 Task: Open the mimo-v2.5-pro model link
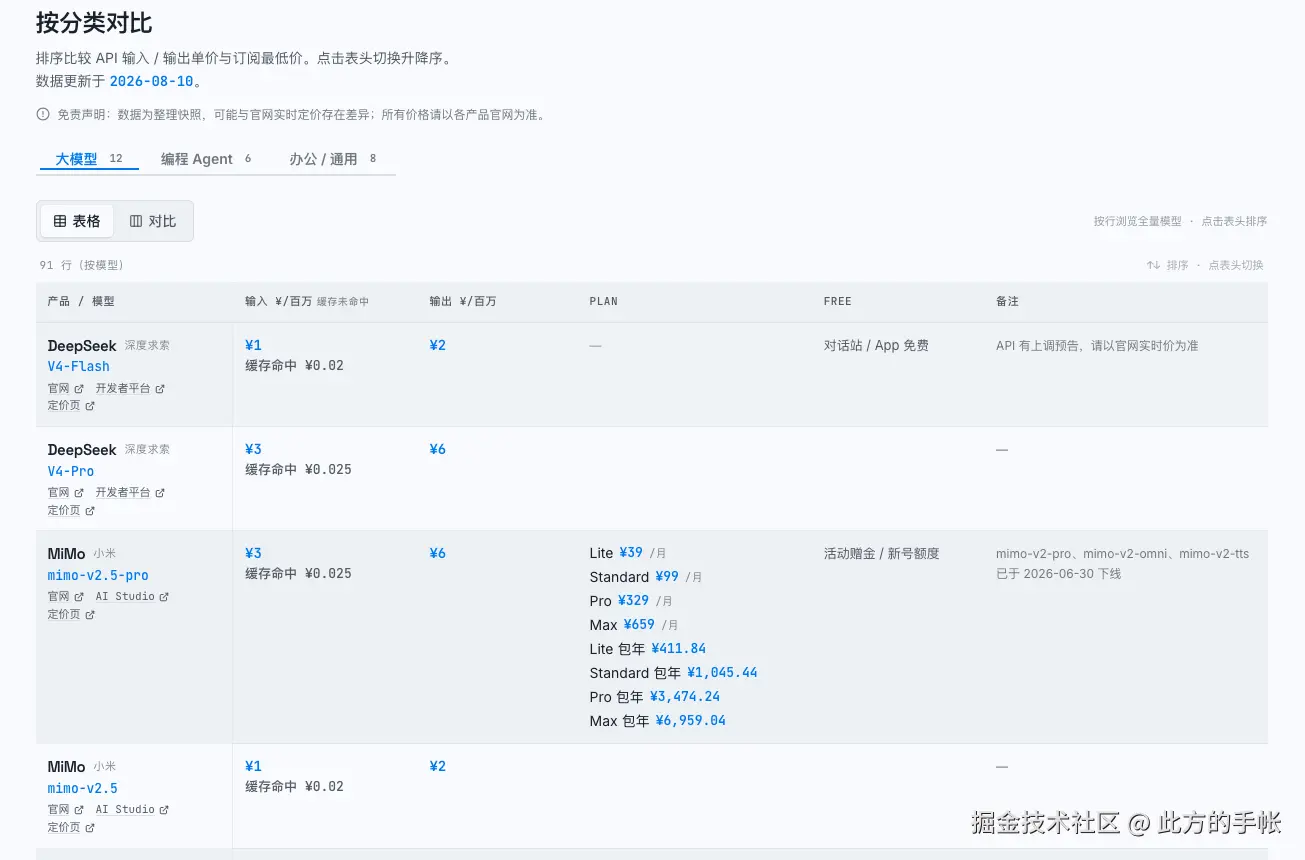pyautogui.click(x=98, y=575)
